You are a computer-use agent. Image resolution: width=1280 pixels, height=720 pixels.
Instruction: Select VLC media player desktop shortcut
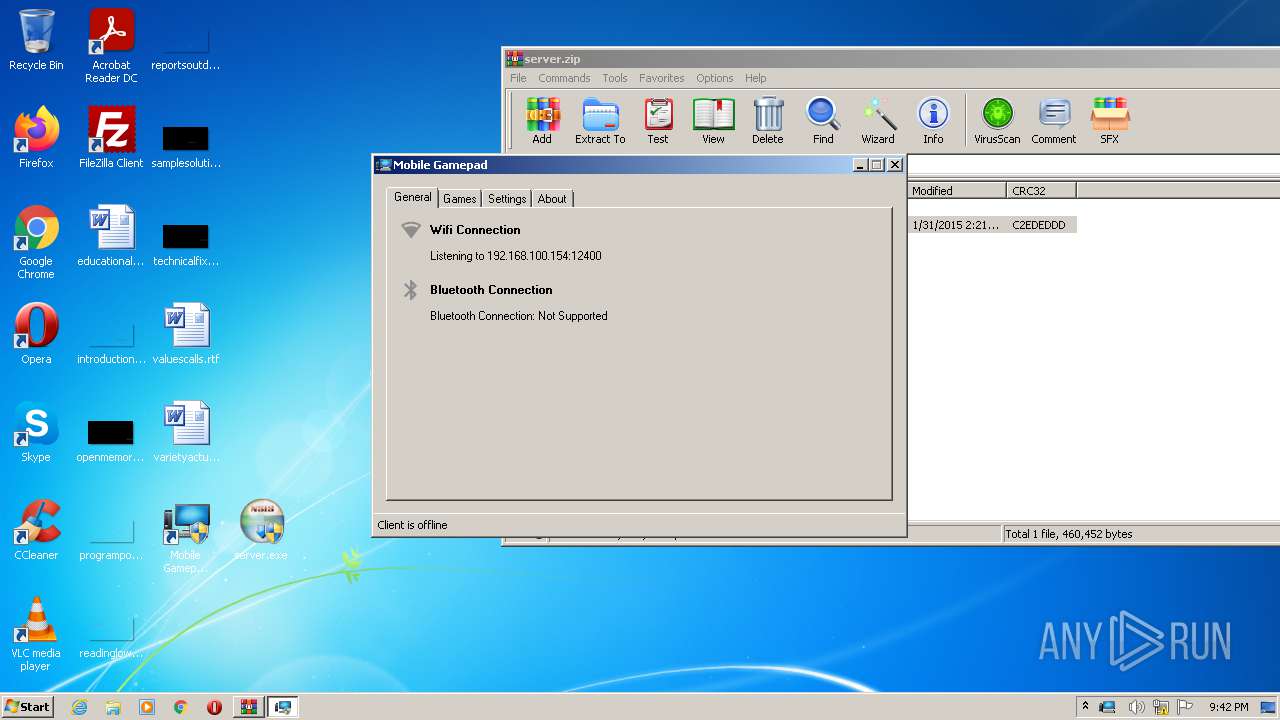(36, 634)
